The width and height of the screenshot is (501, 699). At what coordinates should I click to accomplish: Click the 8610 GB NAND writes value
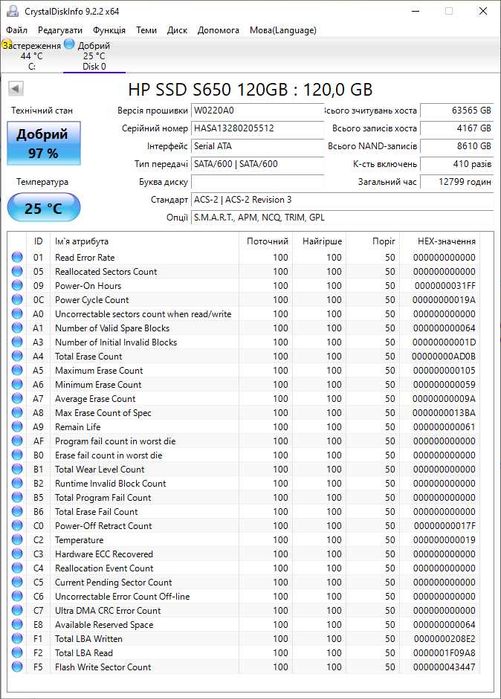pos(457,146)
